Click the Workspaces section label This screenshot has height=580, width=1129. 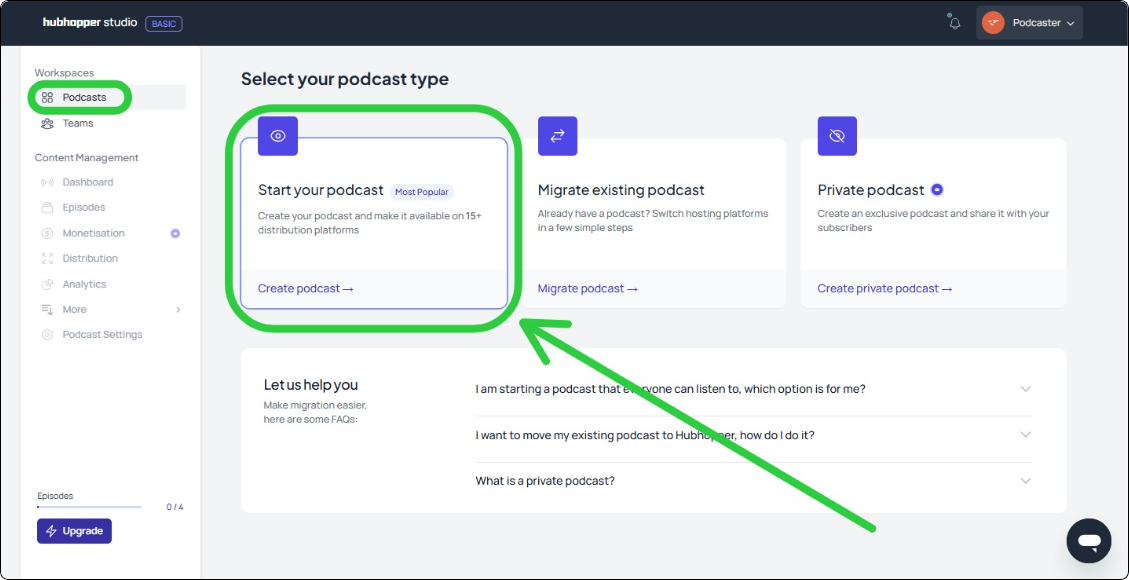(x=64, y=73)
